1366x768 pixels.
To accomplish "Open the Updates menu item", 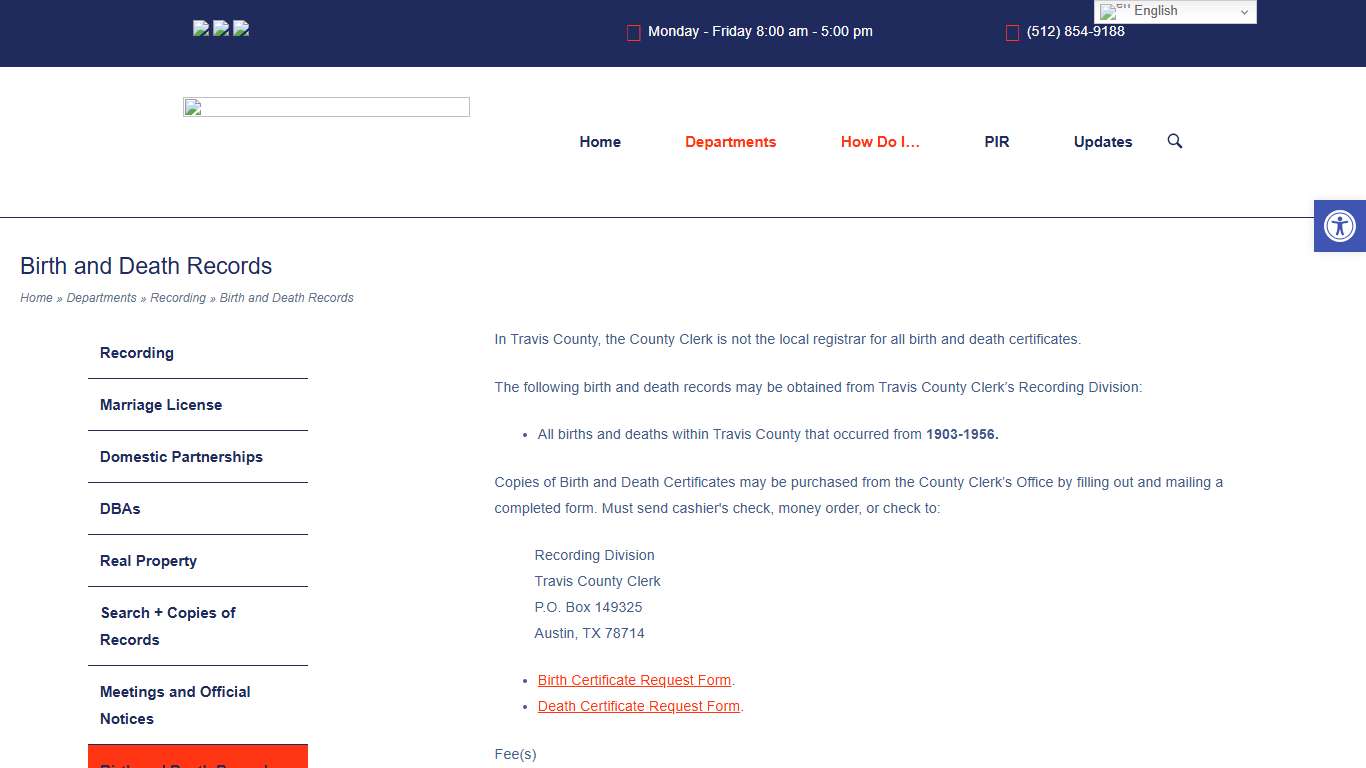I will tap(1102, 141).
